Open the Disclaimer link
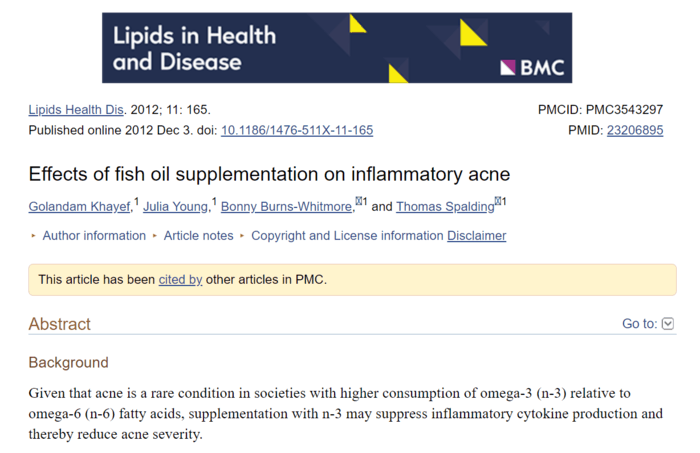Screen dimensions: 700x453 476,236
